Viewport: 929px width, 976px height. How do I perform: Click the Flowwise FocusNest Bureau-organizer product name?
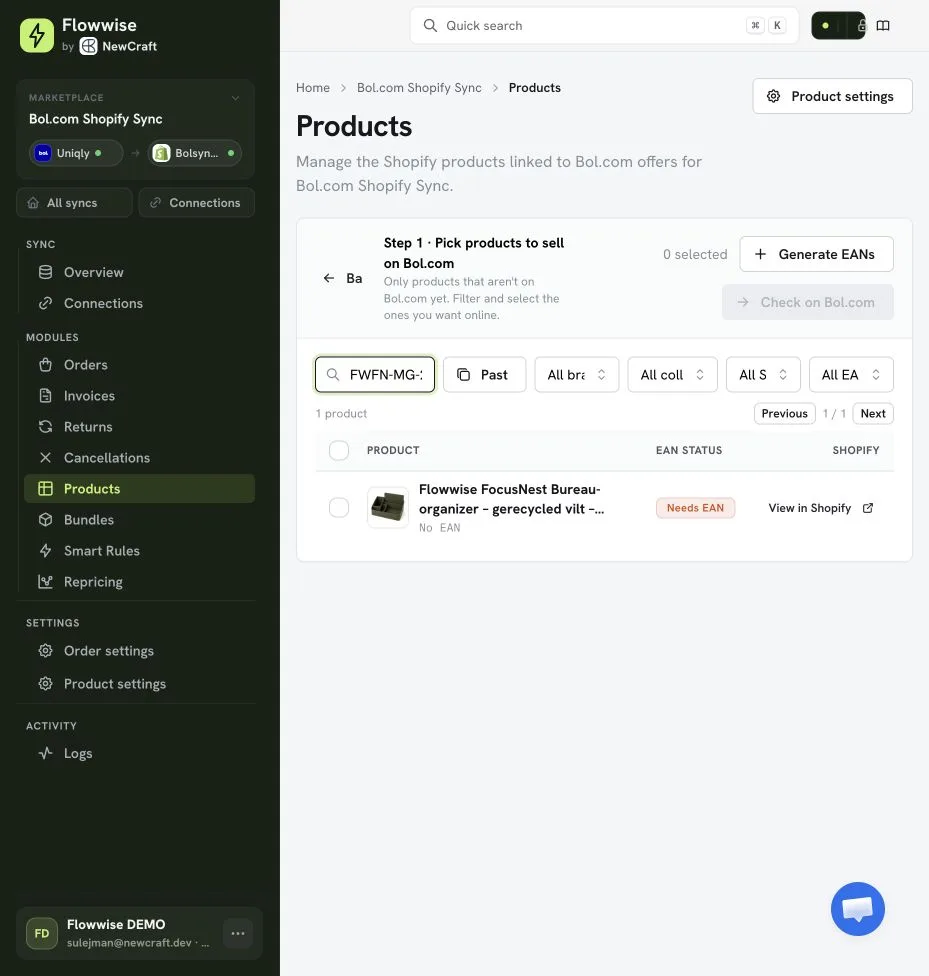point(511,499)
